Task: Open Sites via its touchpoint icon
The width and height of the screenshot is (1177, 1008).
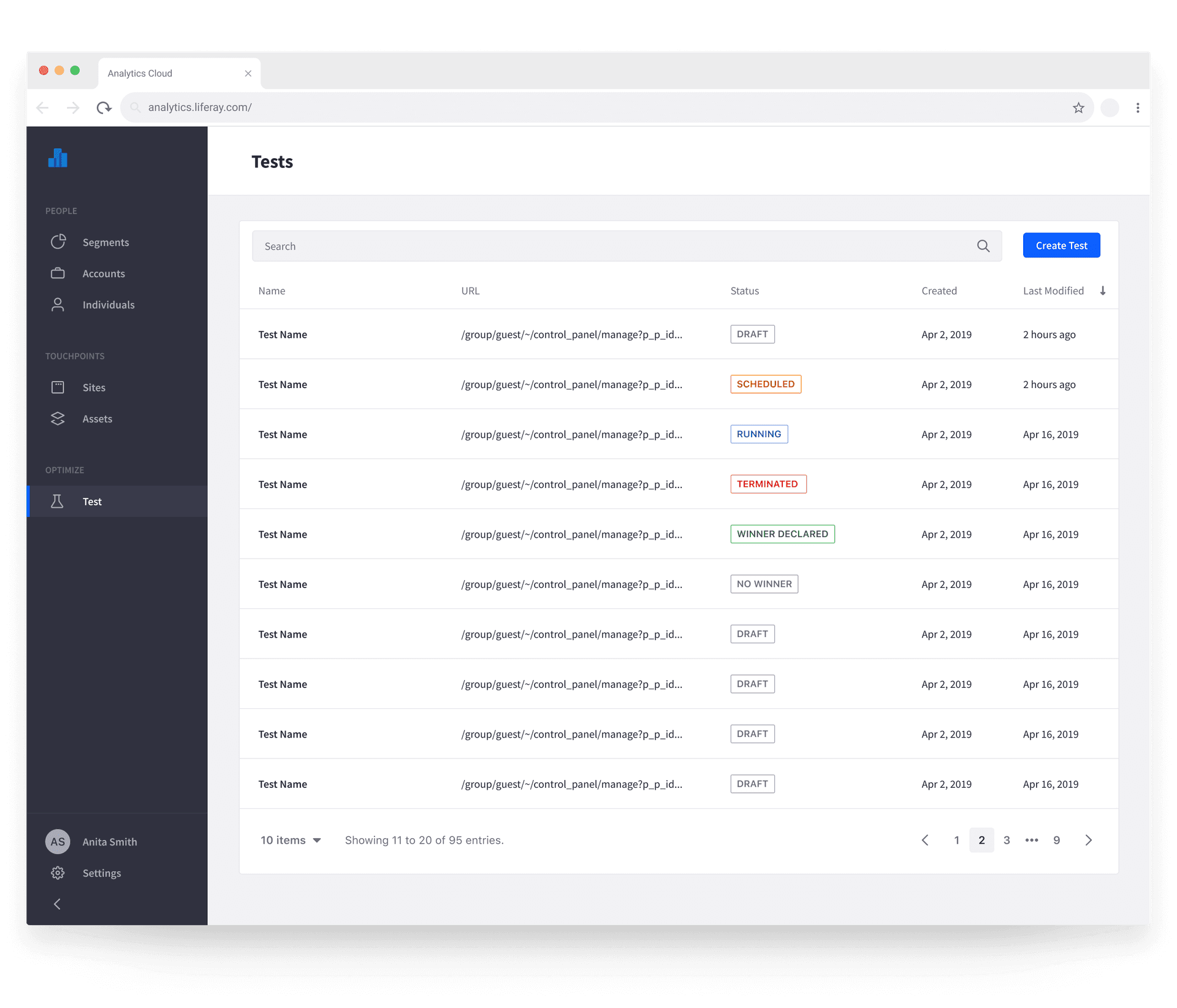Action: pyautogui.click(x=58, y=387)
